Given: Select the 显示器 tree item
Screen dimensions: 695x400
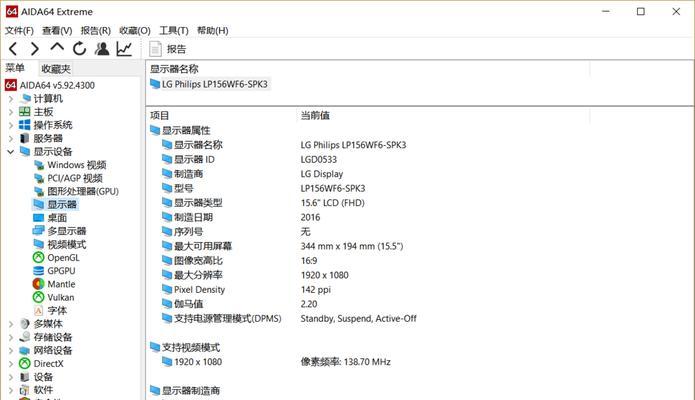Looking at the screenshot, I should tap(62, 204).
